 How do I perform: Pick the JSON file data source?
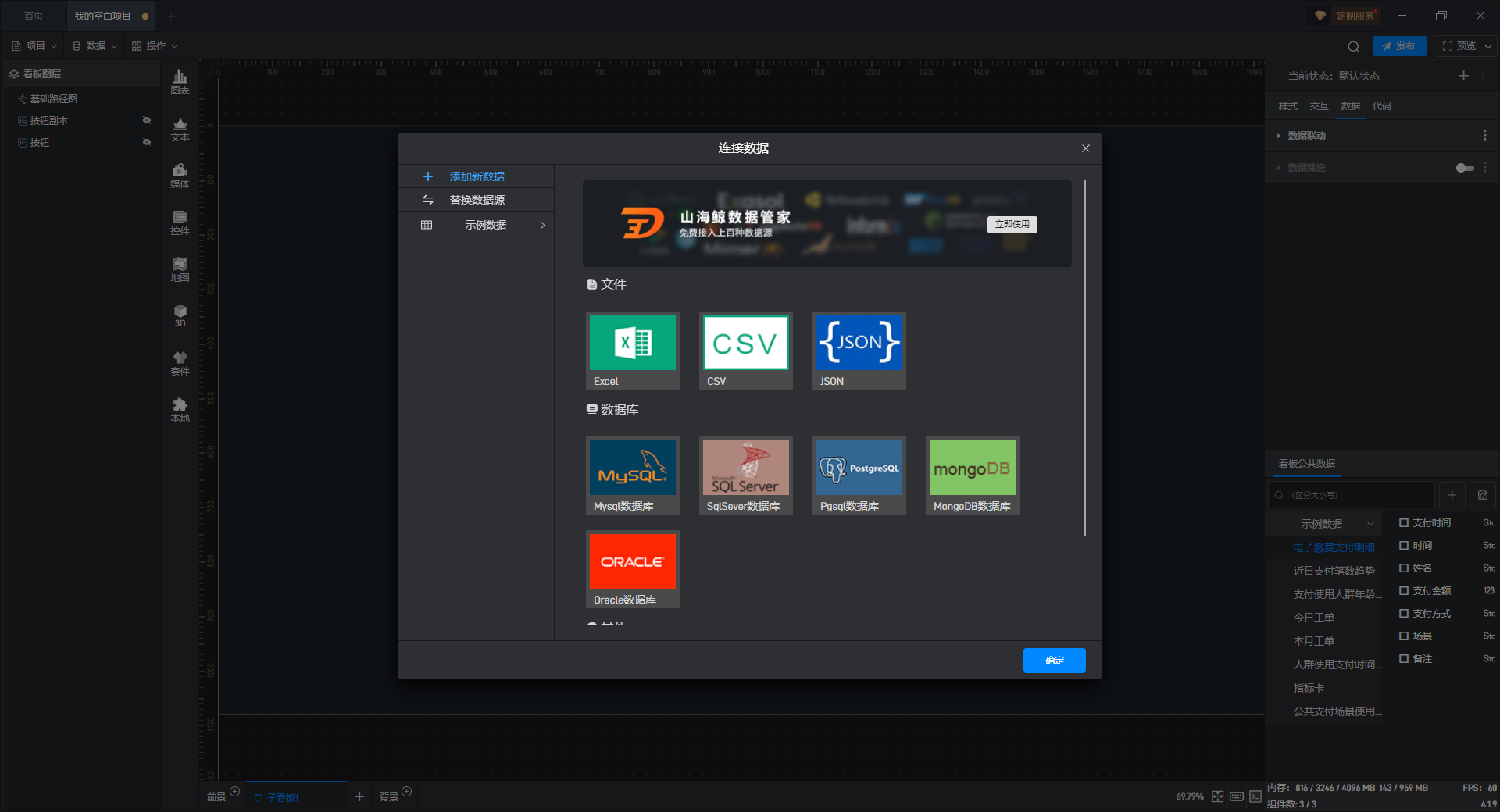(x=859, y=350)
